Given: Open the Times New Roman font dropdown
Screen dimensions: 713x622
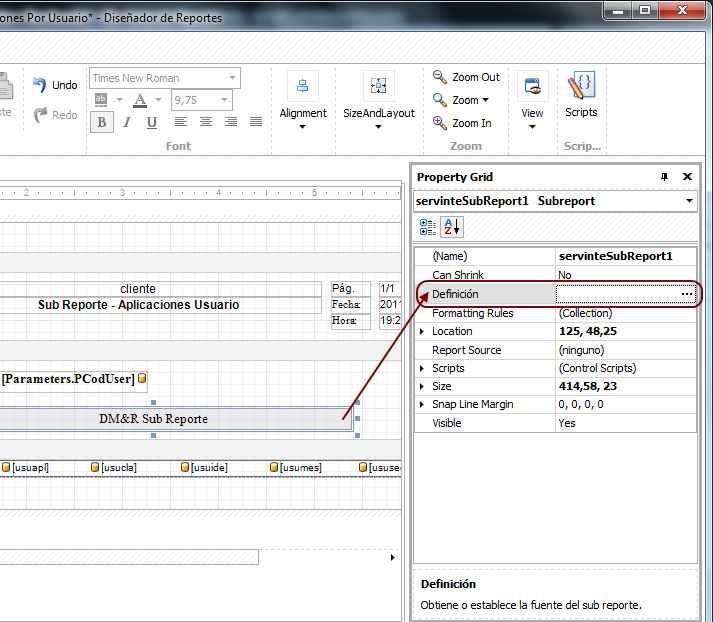Looking at the screenshot, I should point(232,78).
